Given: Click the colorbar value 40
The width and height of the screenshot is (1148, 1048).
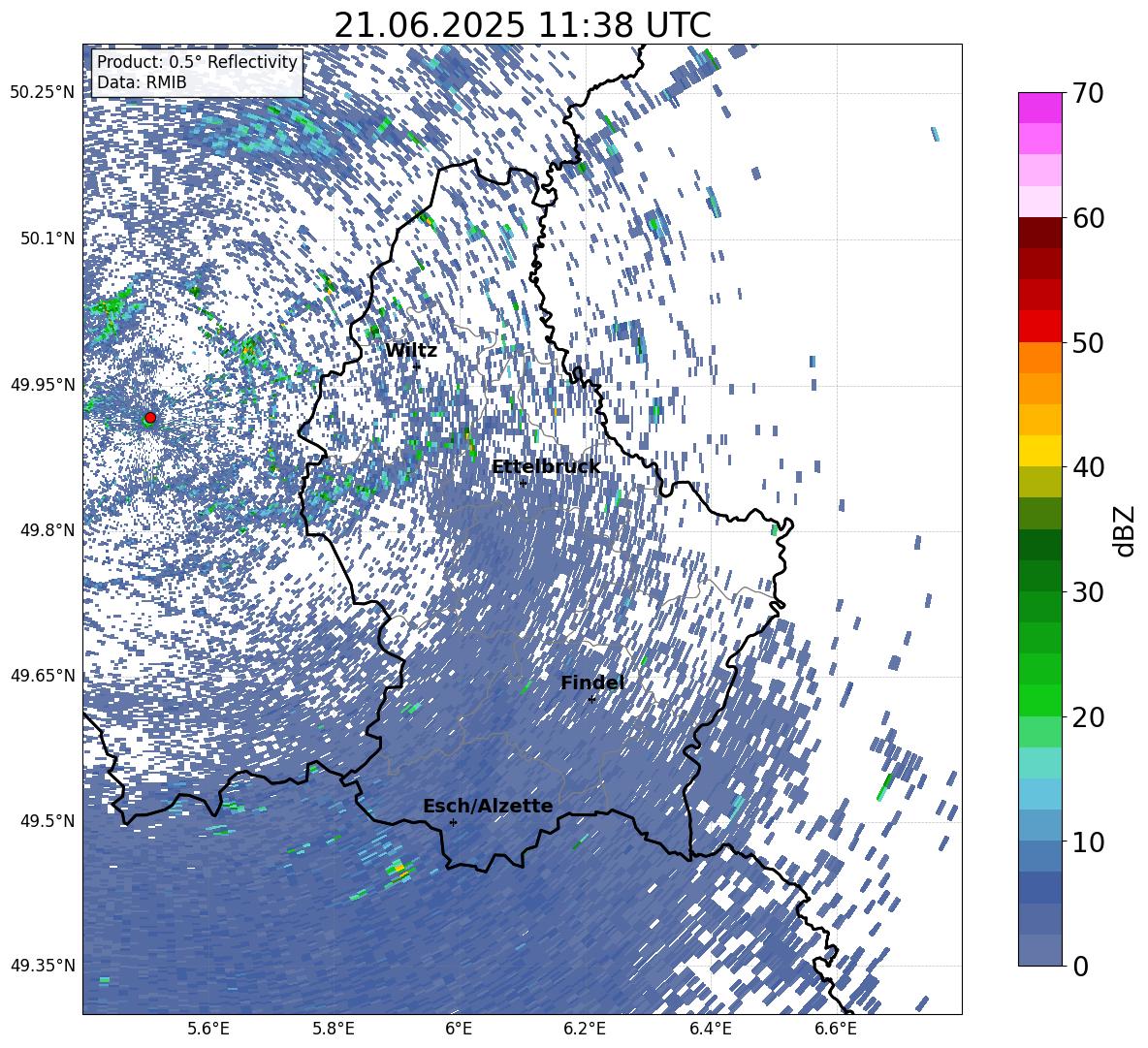Looking at the screenshot, I should pyautogui.click(x=1088, y=467).
